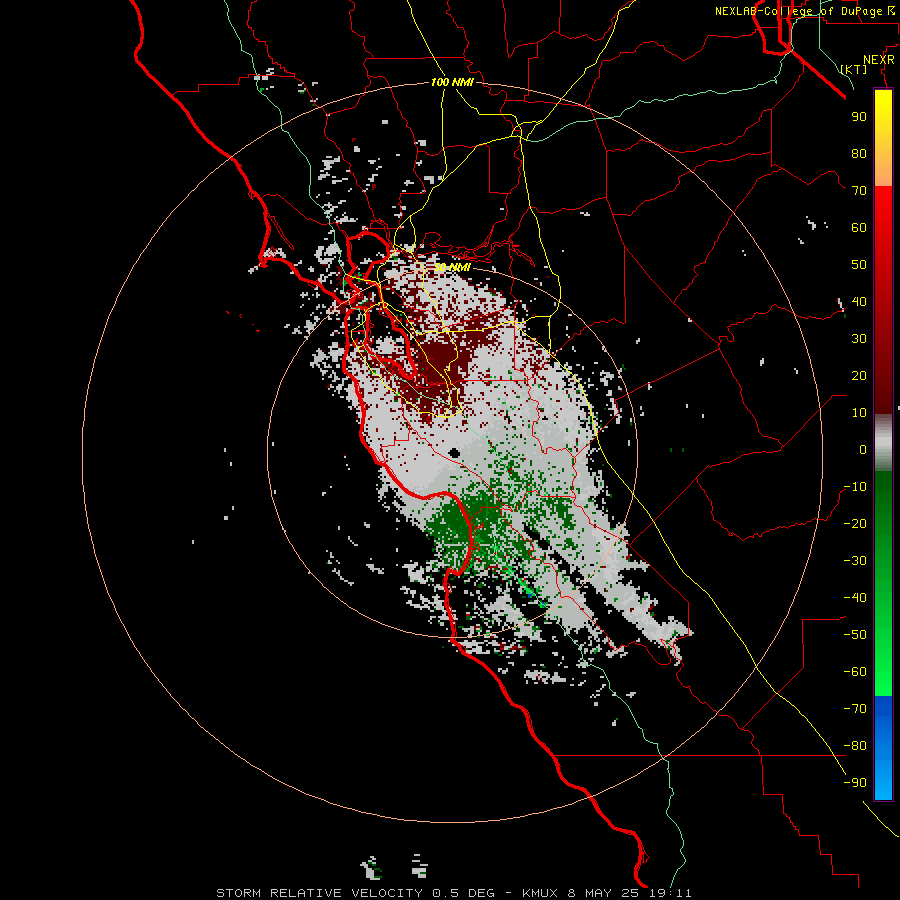Click the -90 value on the velocity scale

pos(855,783)
